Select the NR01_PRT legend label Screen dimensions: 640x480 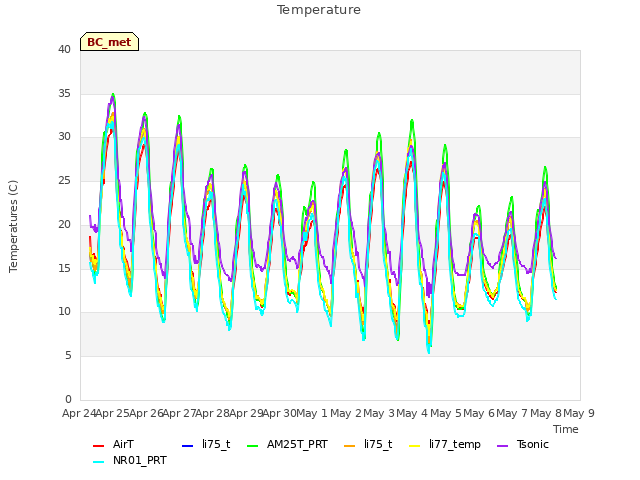click(x=140, y=461)
